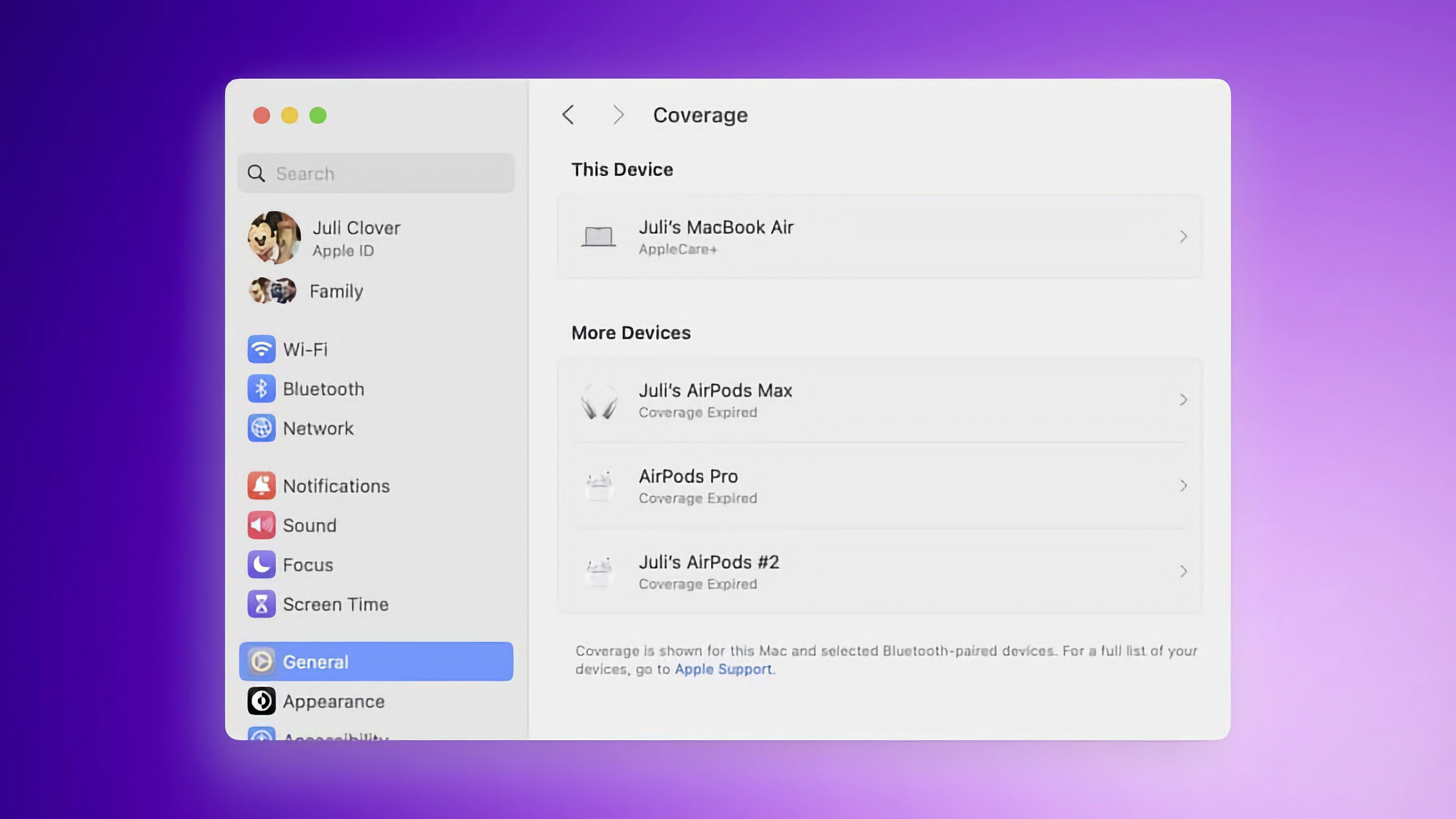Image resolution: width=1456 pixels, height=819 pixels.
Task: Click the forward navigation arrow
Action: (618, 115)
